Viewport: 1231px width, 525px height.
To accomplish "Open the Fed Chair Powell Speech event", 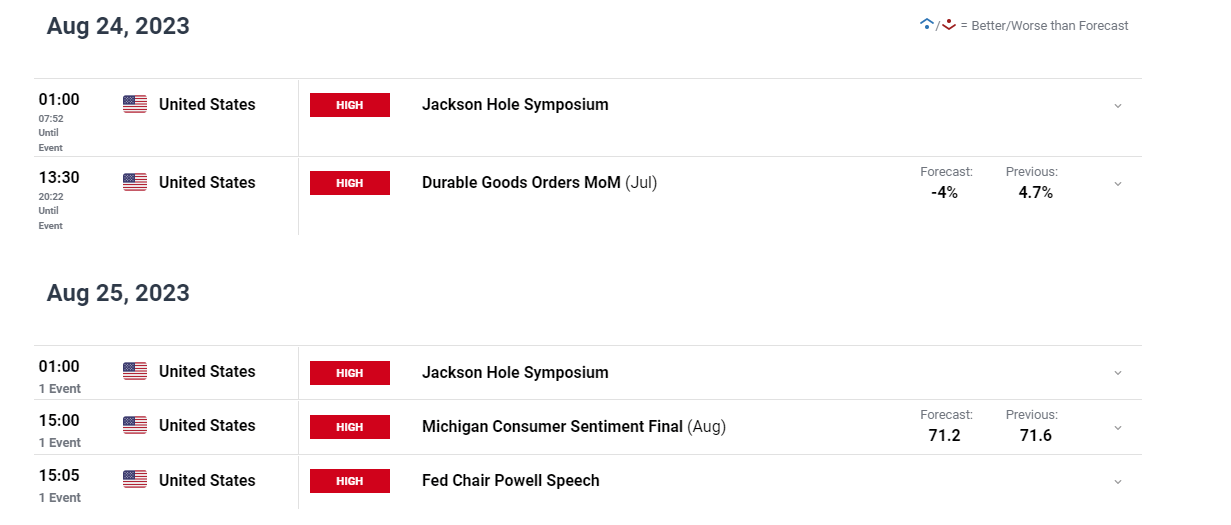I will [511, 481].
